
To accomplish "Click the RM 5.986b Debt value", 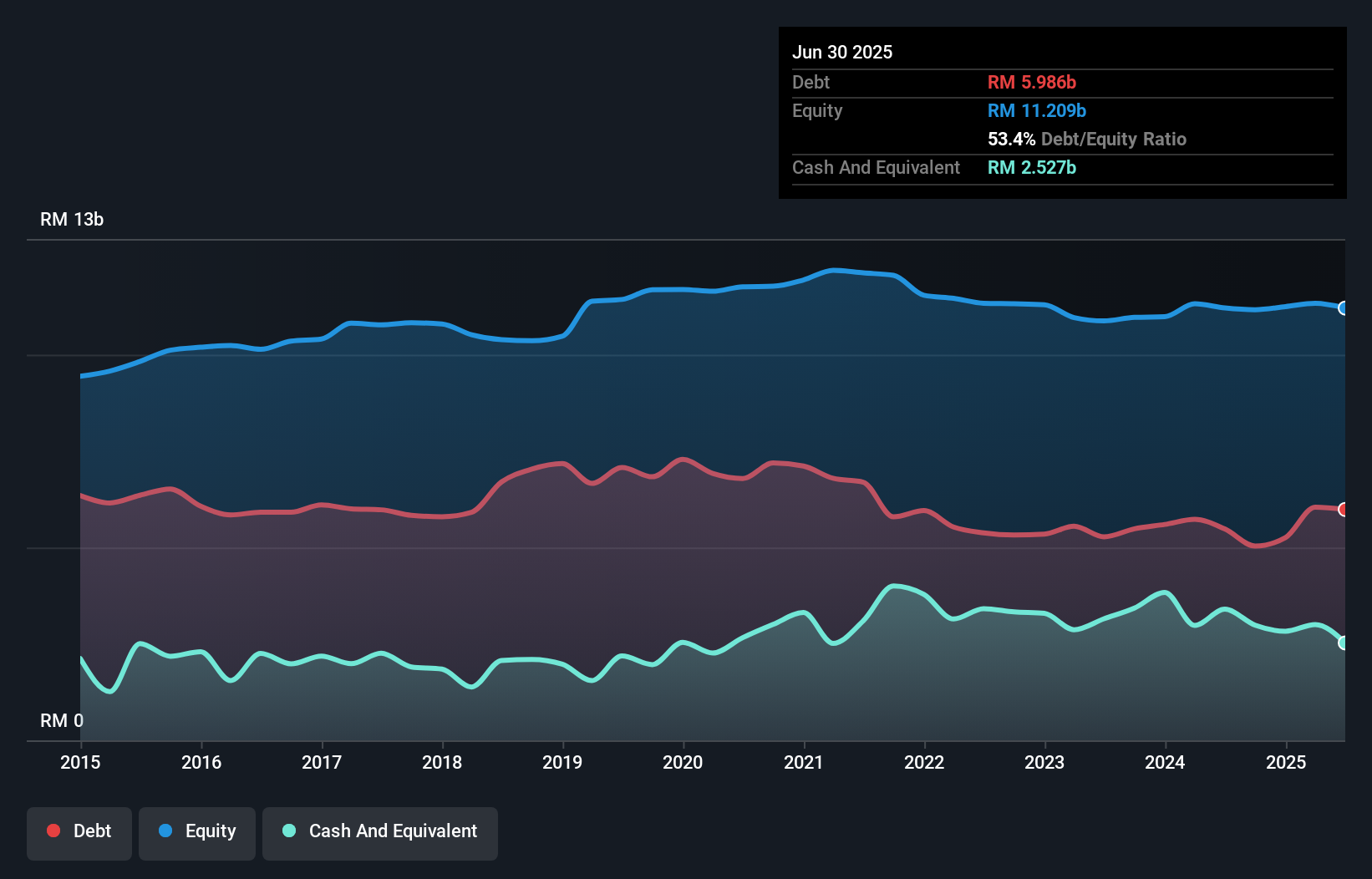I will tap(1032, 82).
